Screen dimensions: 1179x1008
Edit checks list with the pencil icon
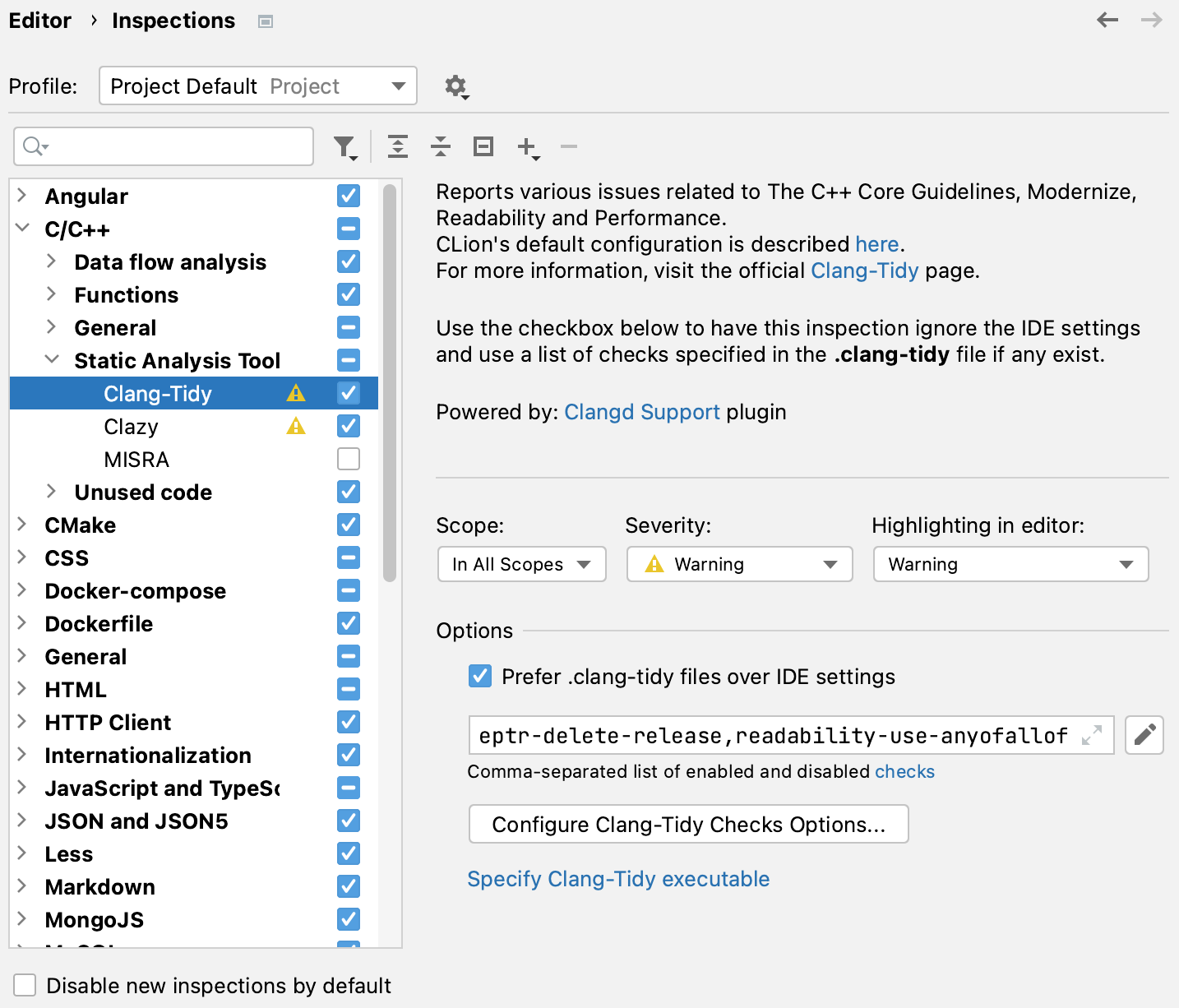(x=1144, y=735)
